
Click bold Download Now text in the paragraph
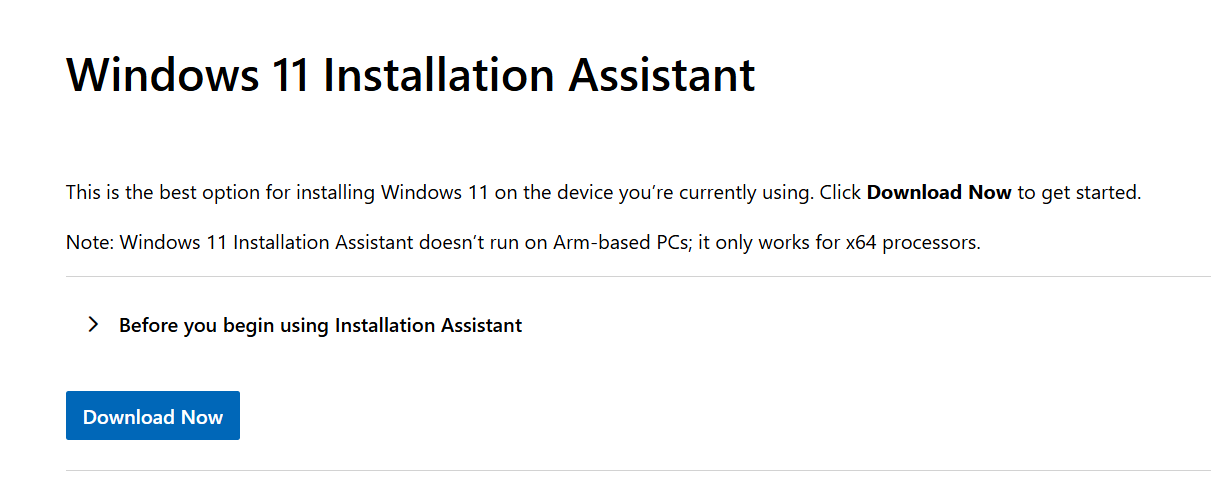tap(939, 192)
